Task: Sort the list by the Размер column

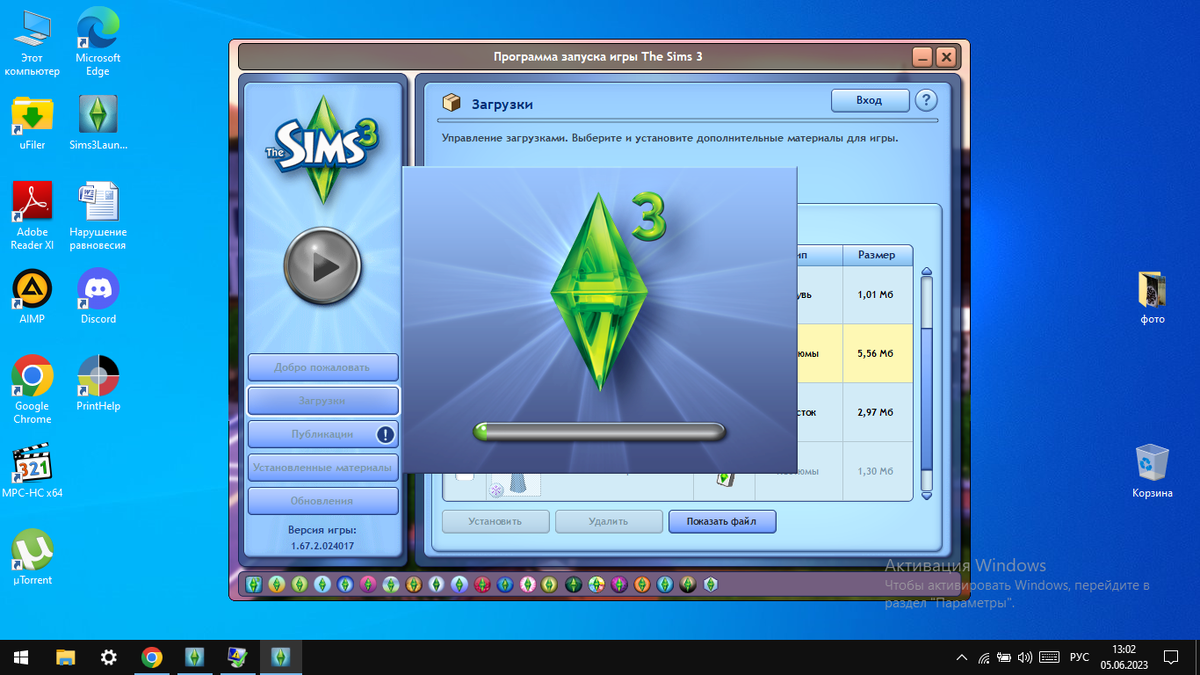Action: point(877,255)
